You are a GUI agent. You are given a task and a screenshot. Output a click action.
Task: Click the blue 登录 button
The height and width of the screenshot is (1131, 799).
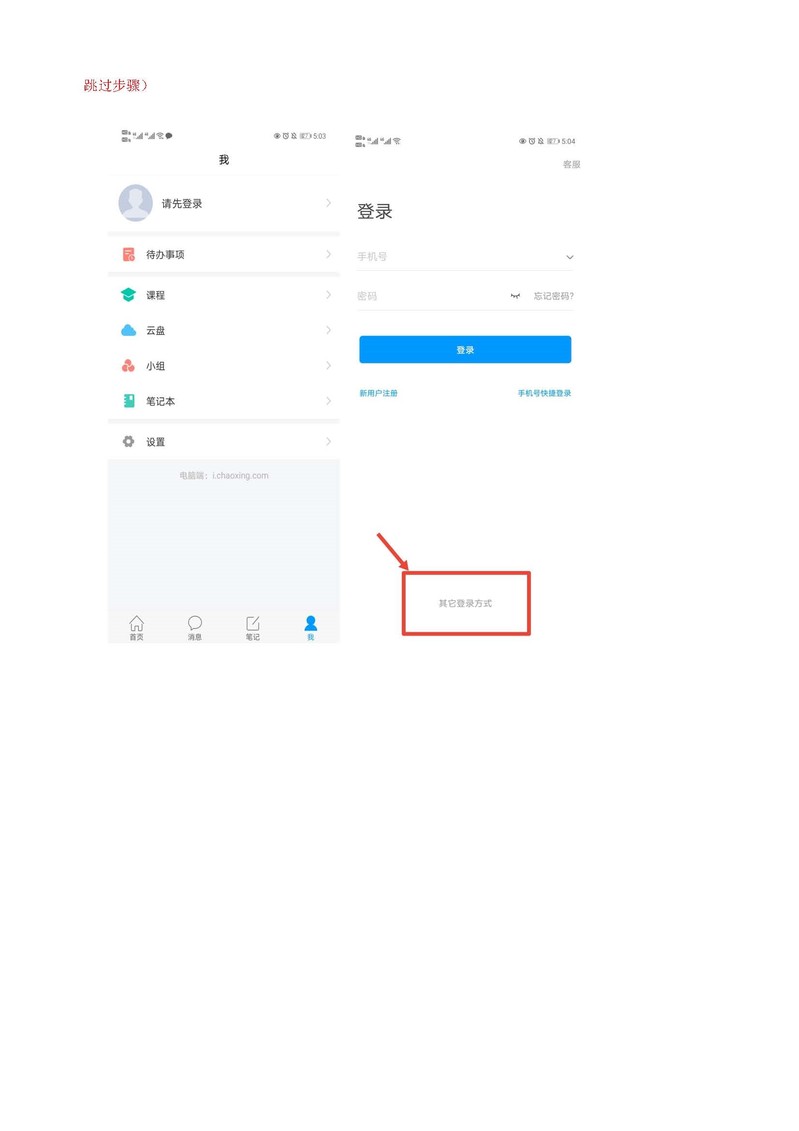(x=465, y=350)
